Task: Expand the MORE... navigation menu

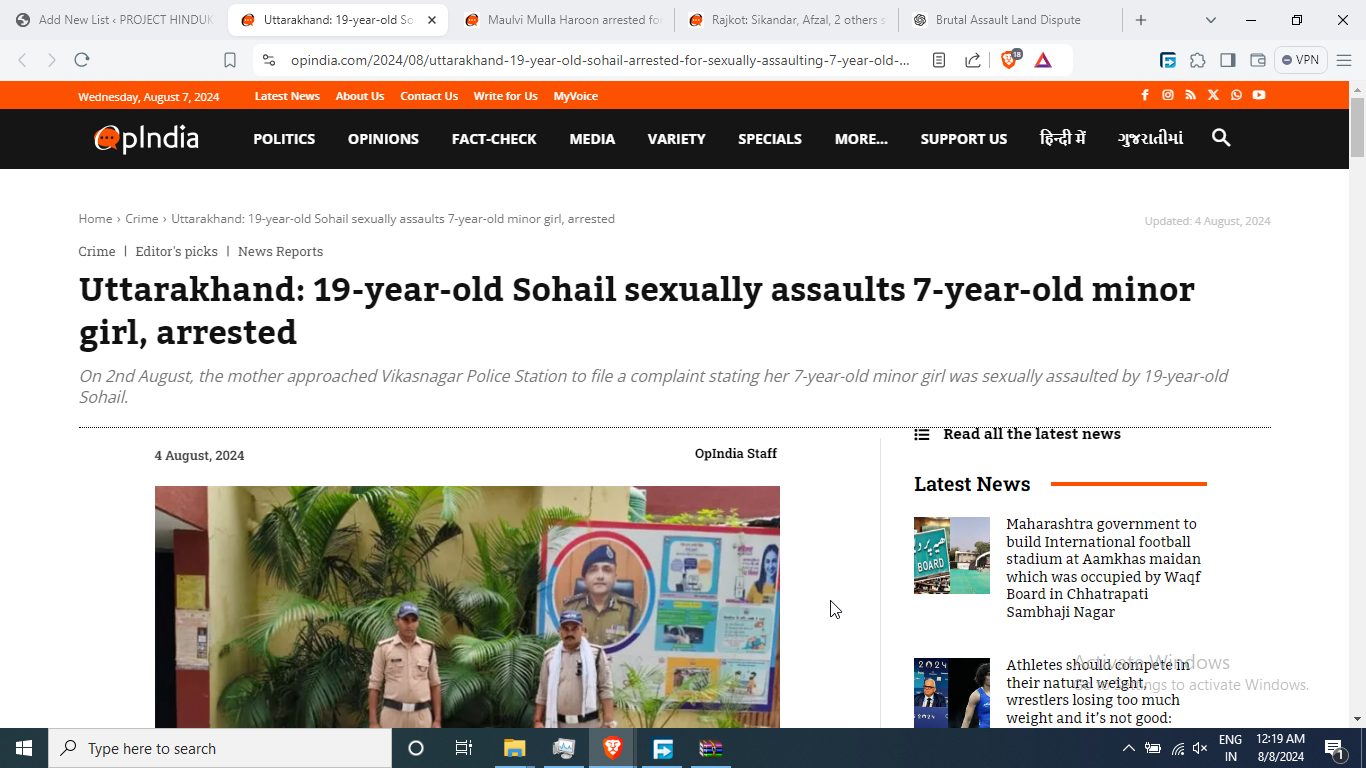Action: coord(861,139)
